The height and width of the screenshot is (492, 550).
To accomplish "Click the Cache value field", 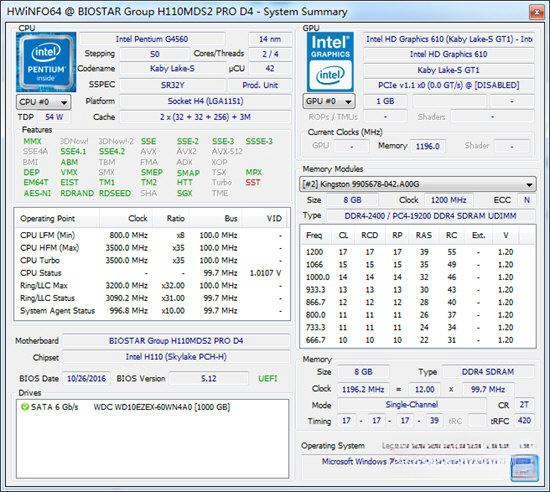I will pyautogui.click(x=205, y=117).
